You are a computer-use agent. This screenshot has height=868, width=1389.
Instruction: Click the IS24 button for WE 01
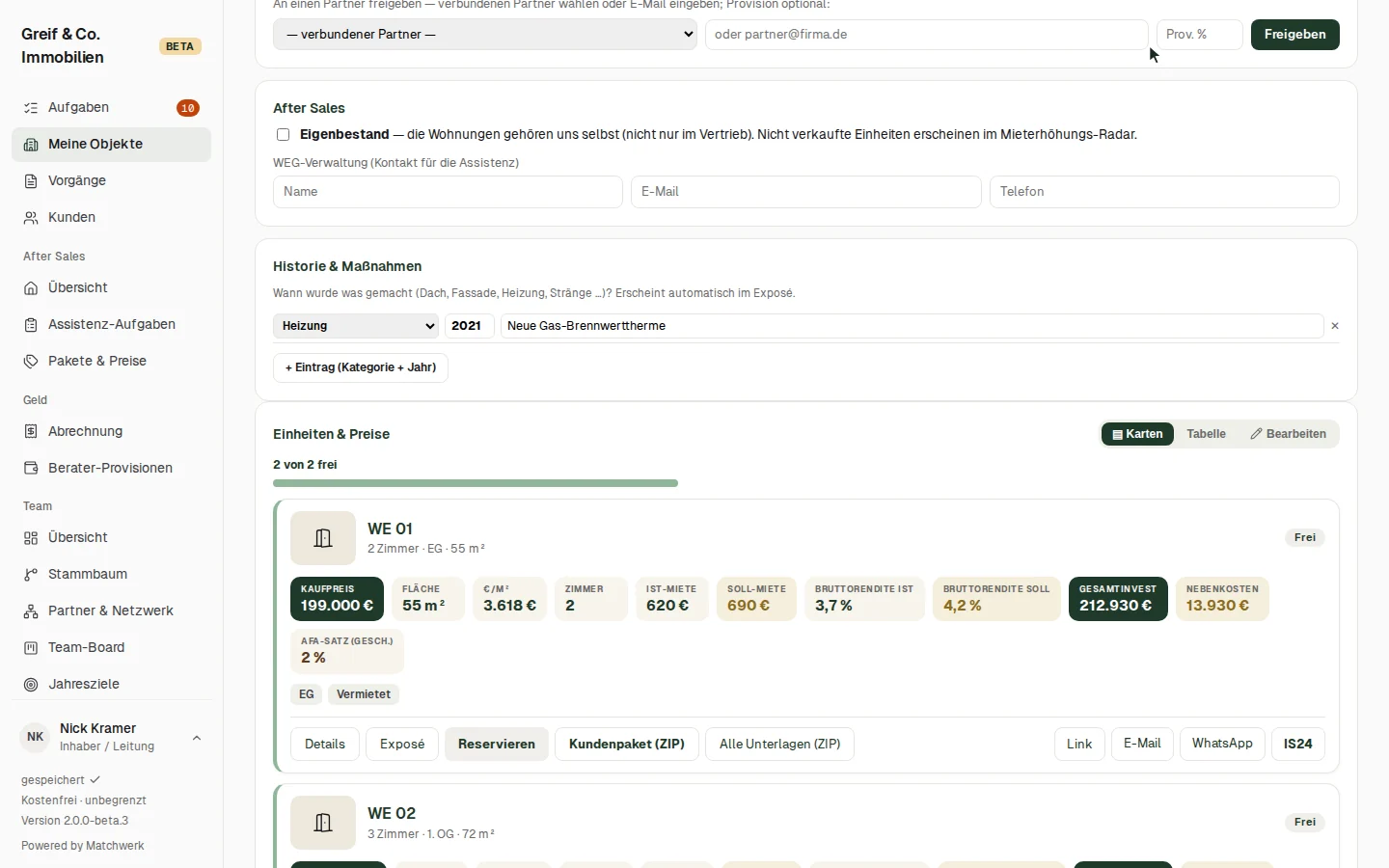(1298, 744)
